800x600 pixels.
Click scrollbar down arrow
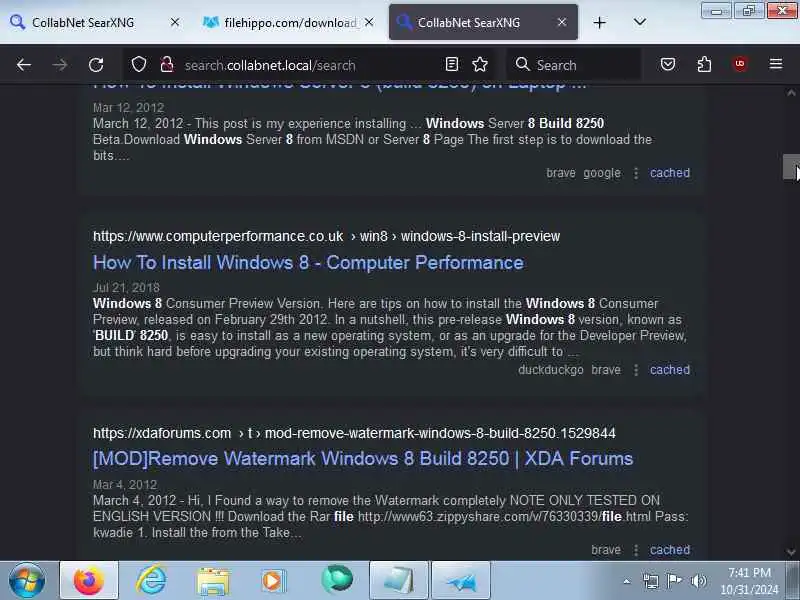pos(791,552)
